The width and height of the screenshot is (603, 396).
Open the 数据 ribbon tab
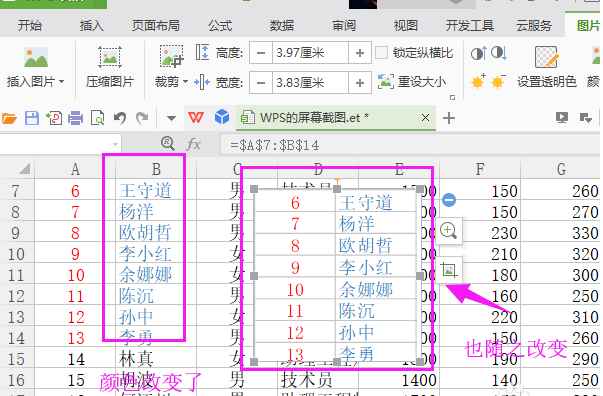pyautogui.click(x=282, y=26)
